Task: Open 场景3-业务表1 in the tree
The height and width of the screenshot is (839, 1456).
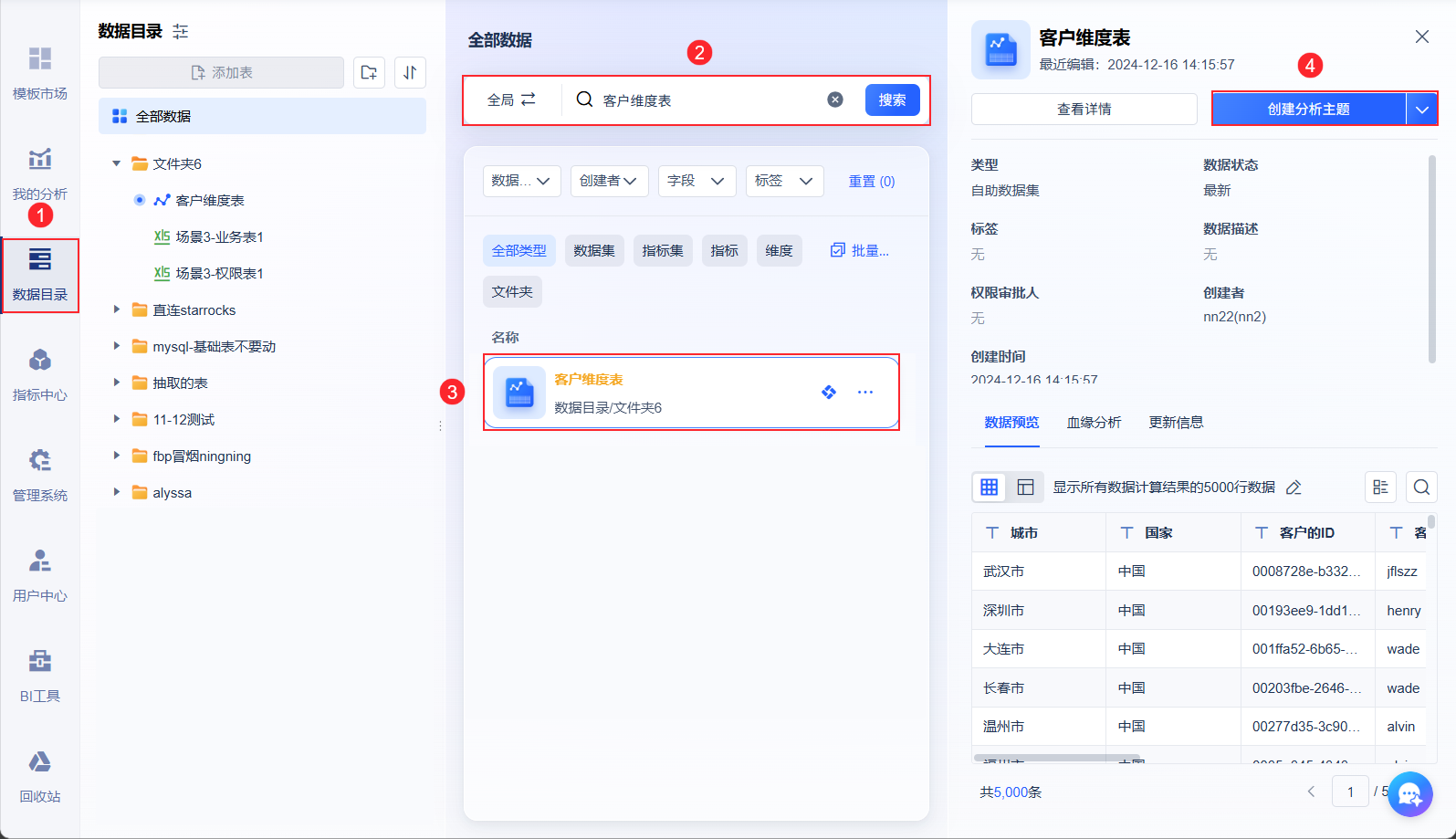Action: click(219, 236)
